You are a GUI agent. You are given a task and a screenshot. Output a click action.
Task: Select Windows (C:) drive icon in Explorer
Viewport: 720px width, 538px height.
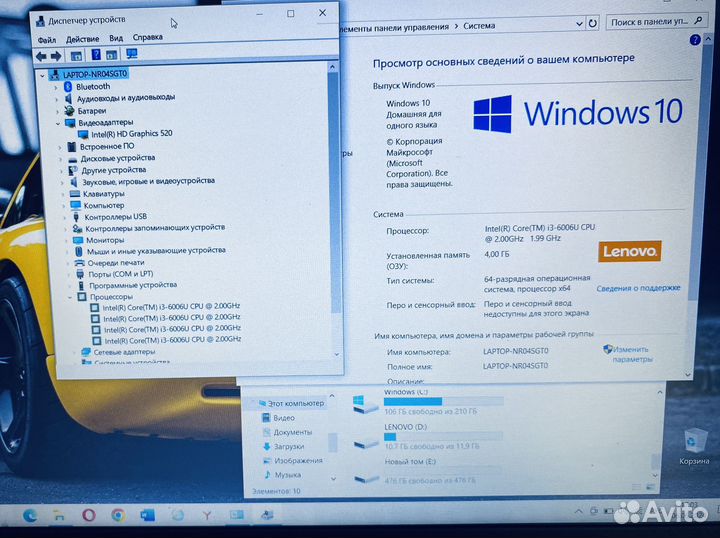pyautogui.click(x=365, y=404)
